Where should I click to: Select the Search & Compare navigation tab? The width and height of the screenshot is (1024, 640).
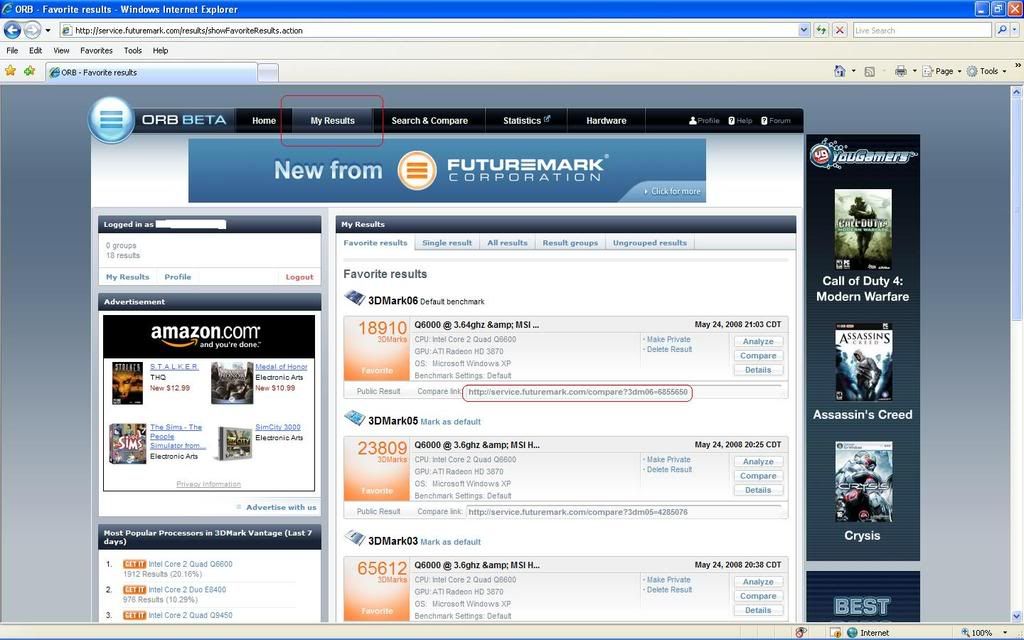click(x=429, y=120)
